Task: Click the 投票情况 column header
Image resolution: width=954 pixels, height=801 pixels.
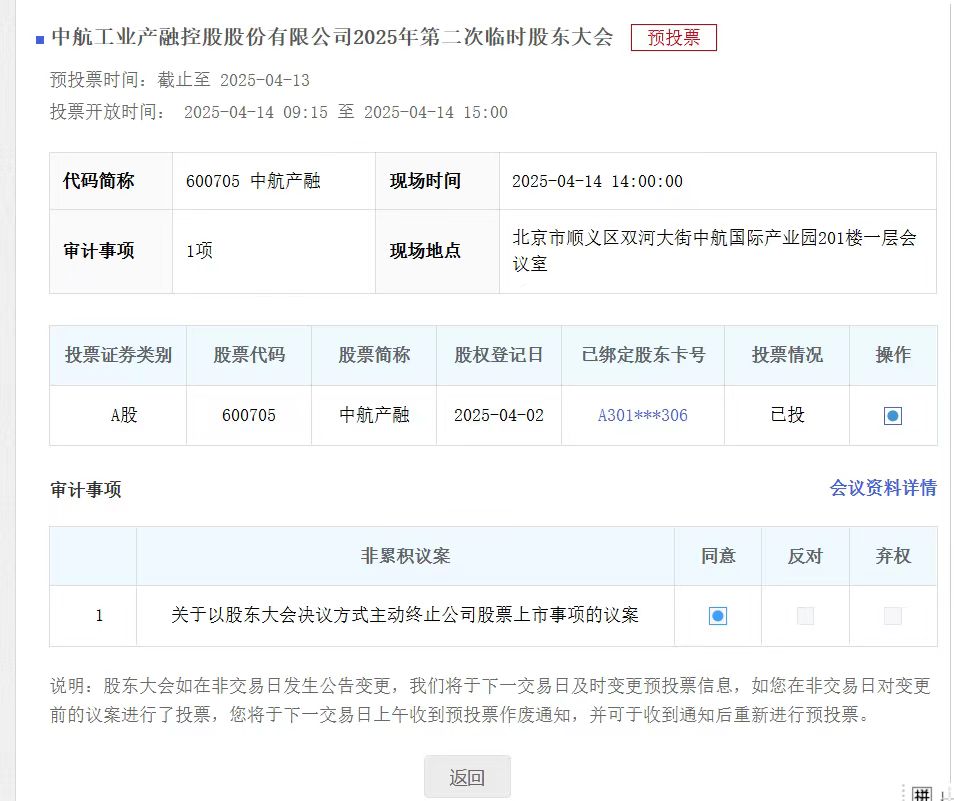Action: coord(786,355)
